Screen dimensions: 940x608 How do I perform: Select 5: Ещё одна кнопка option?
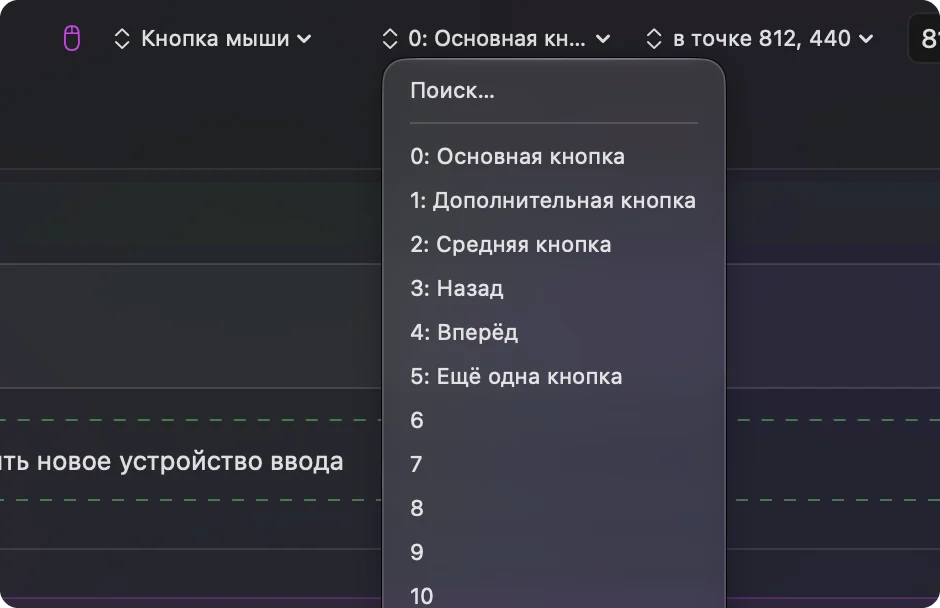(553, 377)
